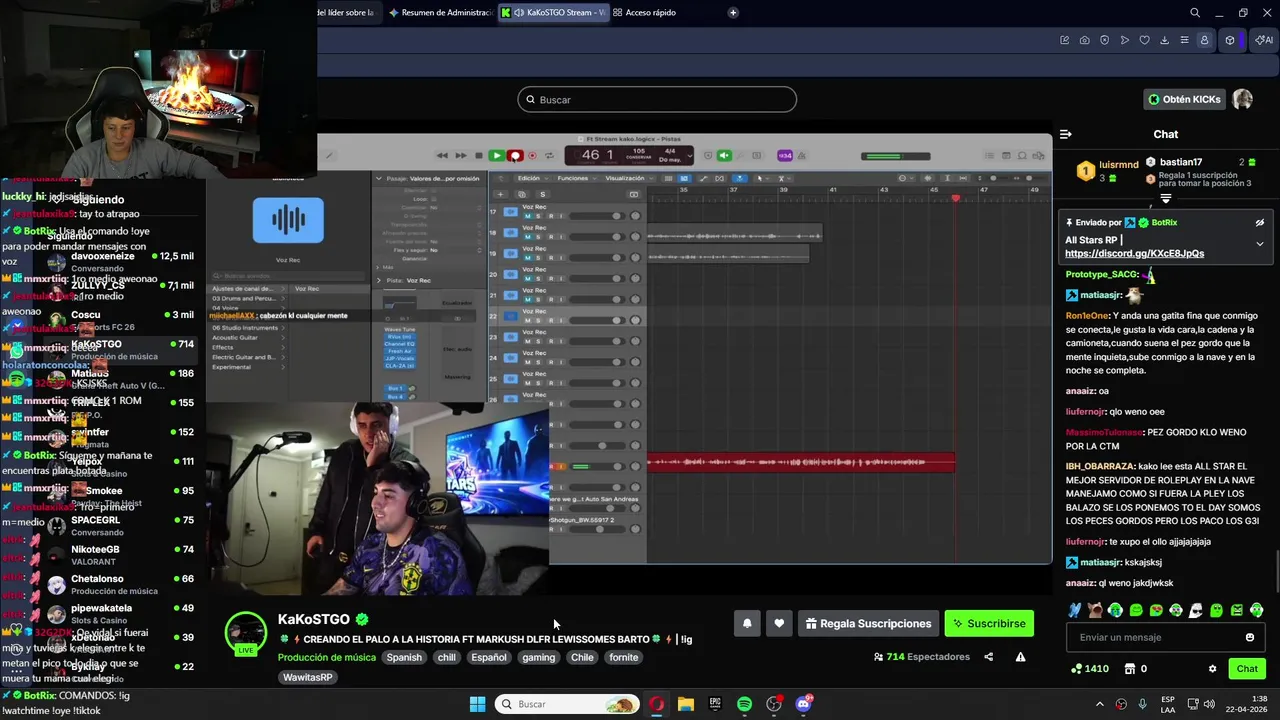This screenshot has width=1280, height=720.
Task: Click the heart follow icon under stream
Action: pos(779,624)
